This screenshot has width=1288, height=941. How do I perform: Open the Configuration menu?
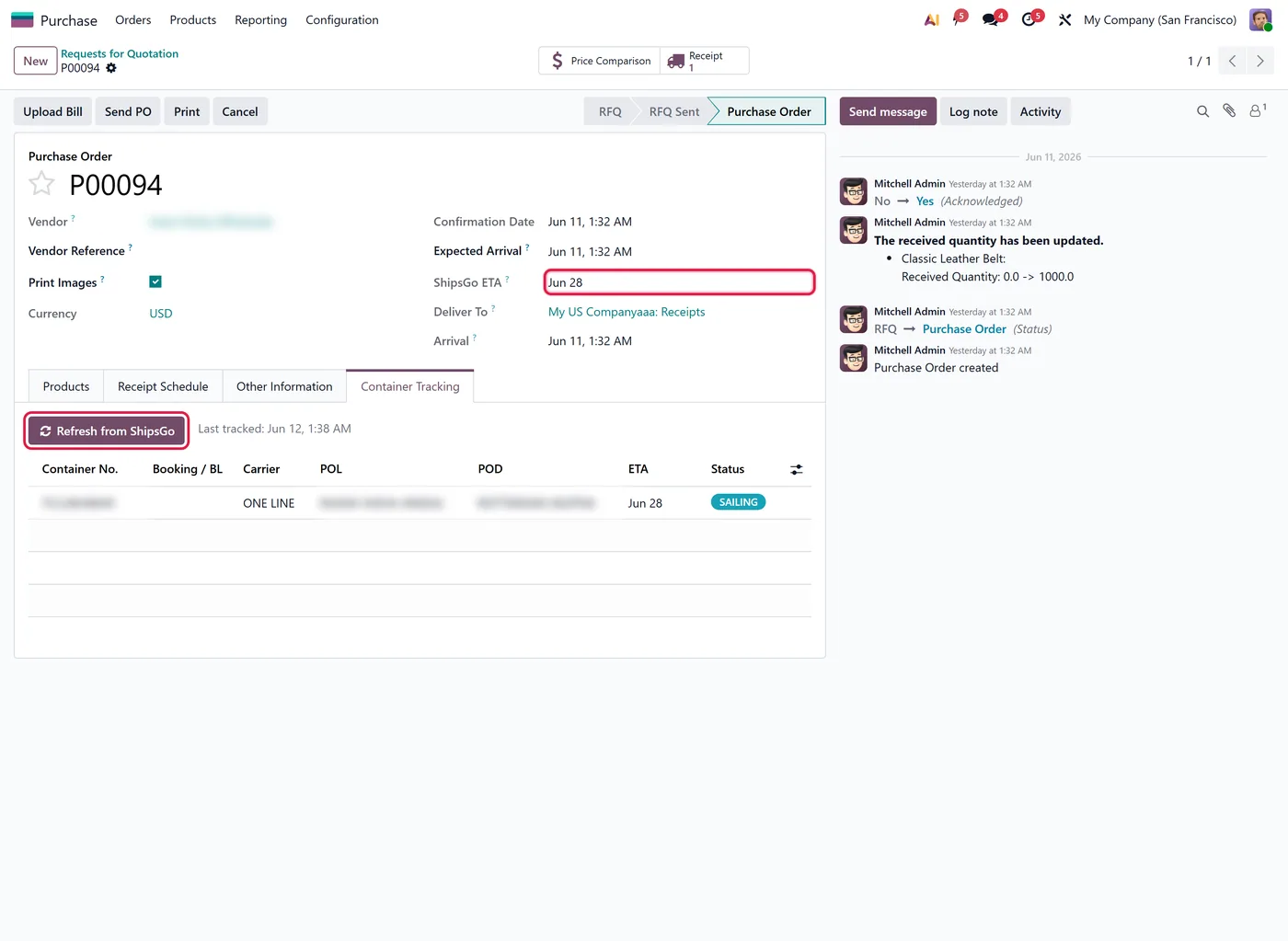(342, 19)
